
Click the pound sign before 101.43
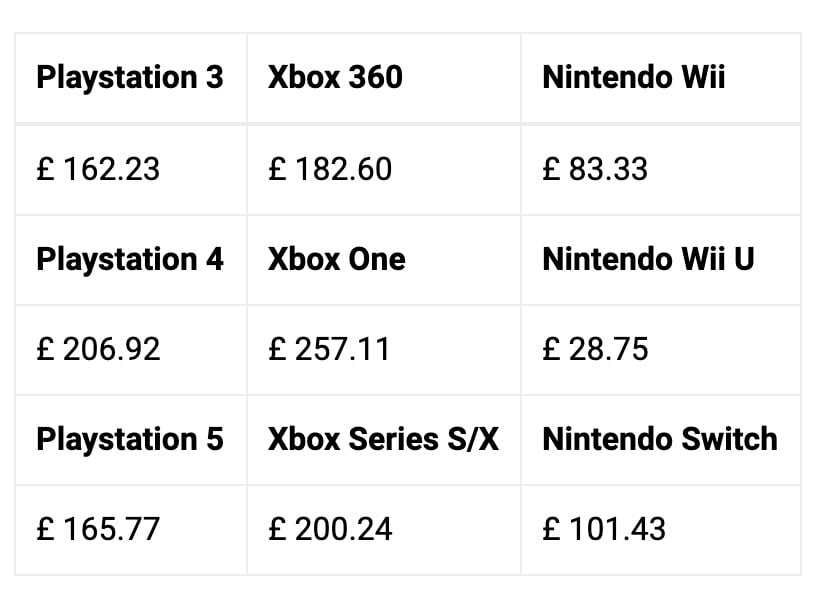[551, 529]
